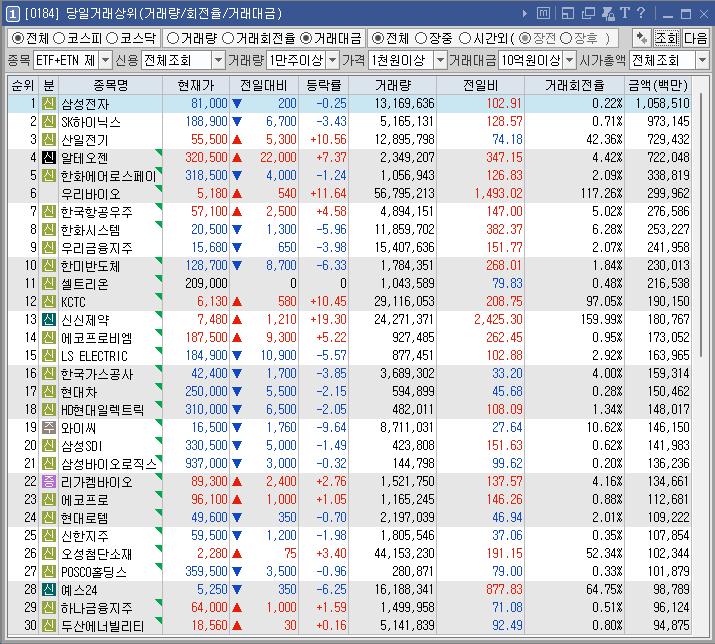Screen dimensions: 715x644
Task: Click the 현재가 column header
Action: pyautogui.click(x=196, y=85)
